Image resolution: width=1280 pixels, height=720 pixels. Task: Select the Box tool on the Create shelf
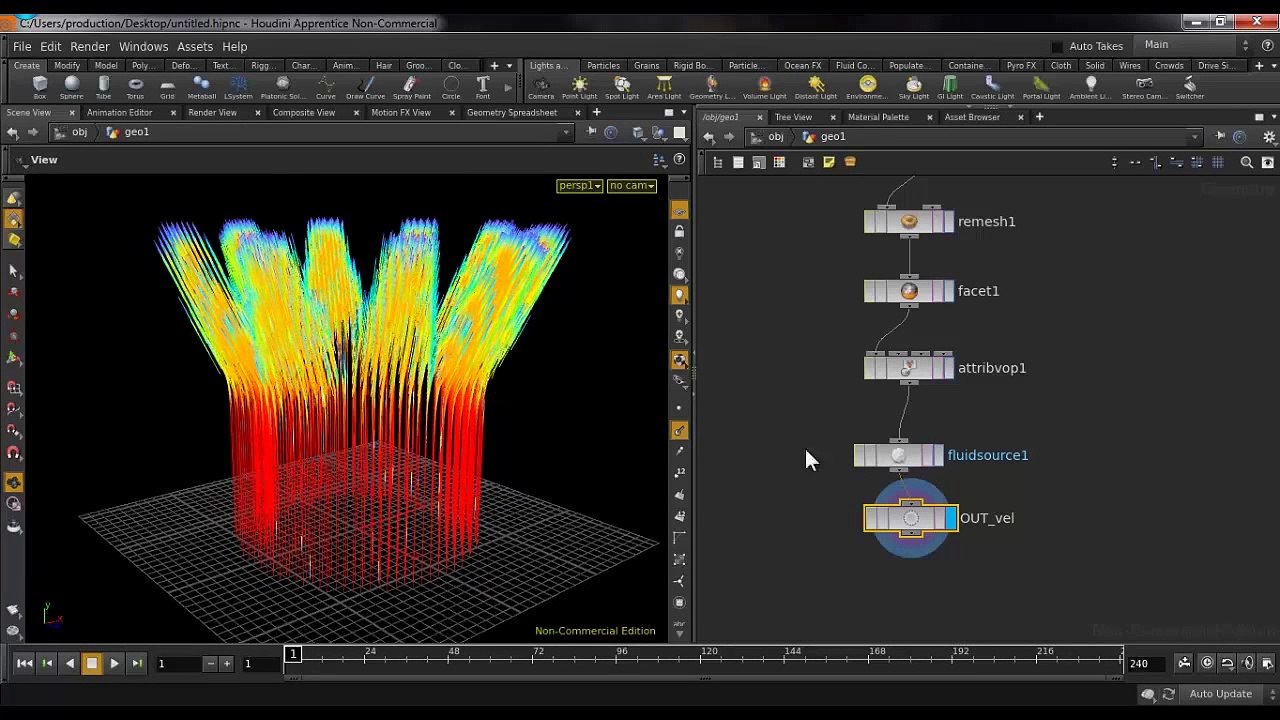[40, 88]
